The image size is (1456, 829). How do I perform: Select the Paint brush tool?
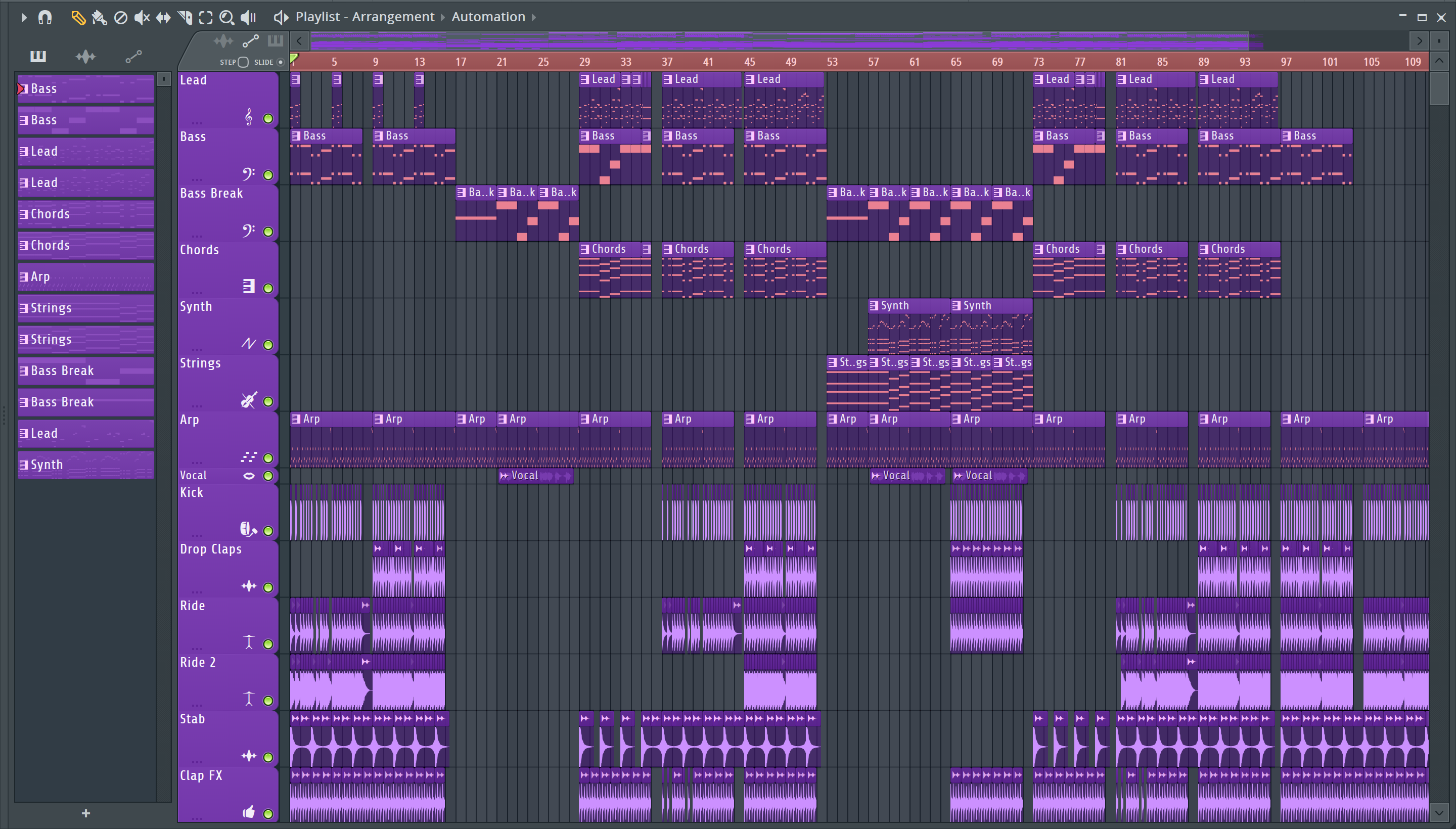(x=99, y=18)
